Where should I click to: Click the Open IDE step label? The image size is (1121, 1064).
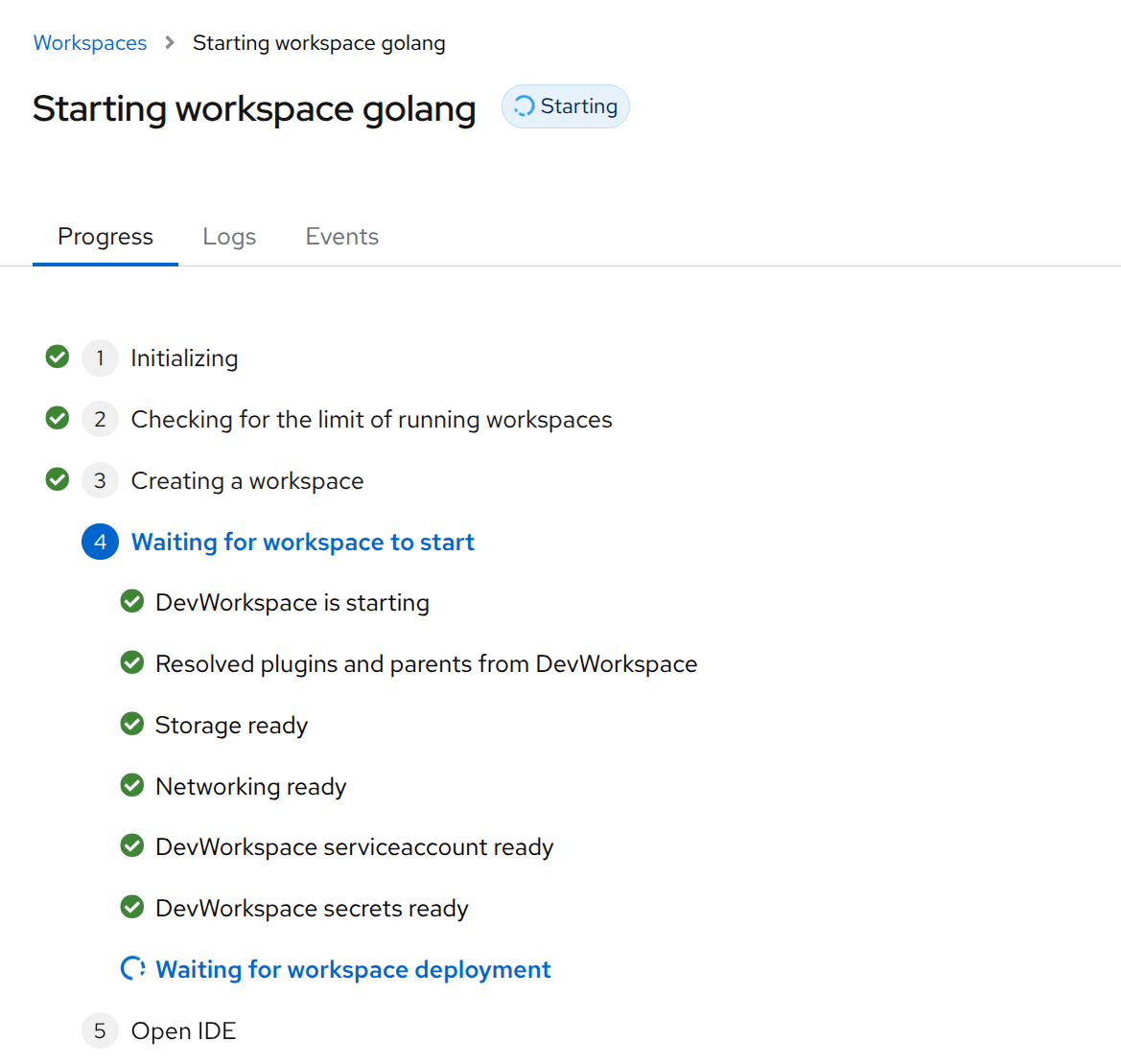click(x=183, y=1030)
